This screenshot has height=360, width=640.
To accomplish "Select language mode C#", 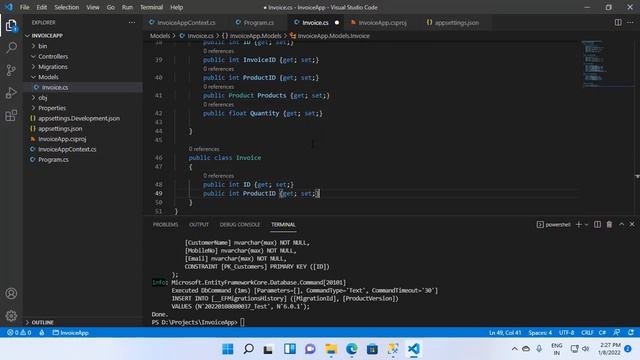I will click(x=602, y=333).
